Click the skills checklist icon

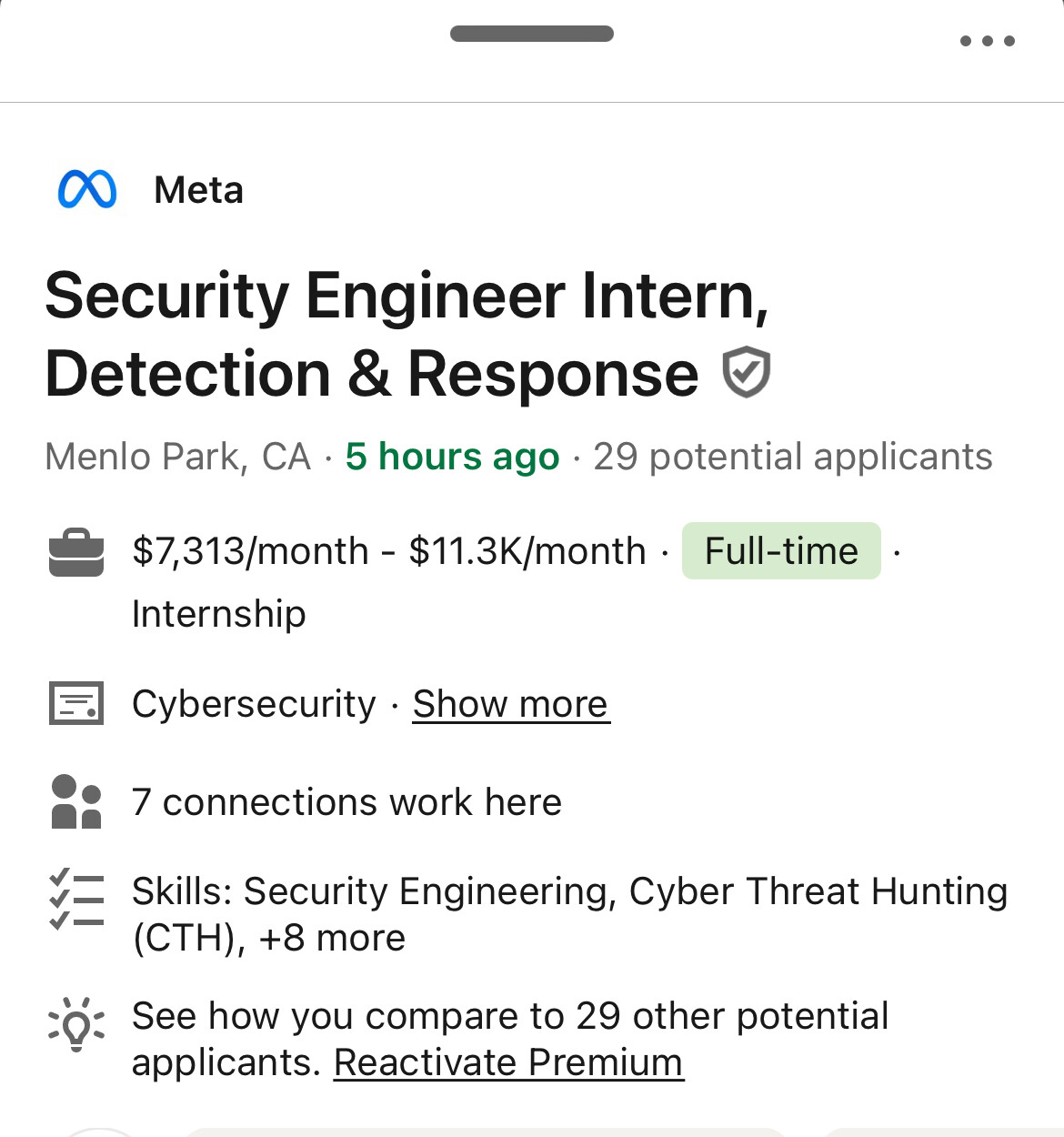pos(76,900)
